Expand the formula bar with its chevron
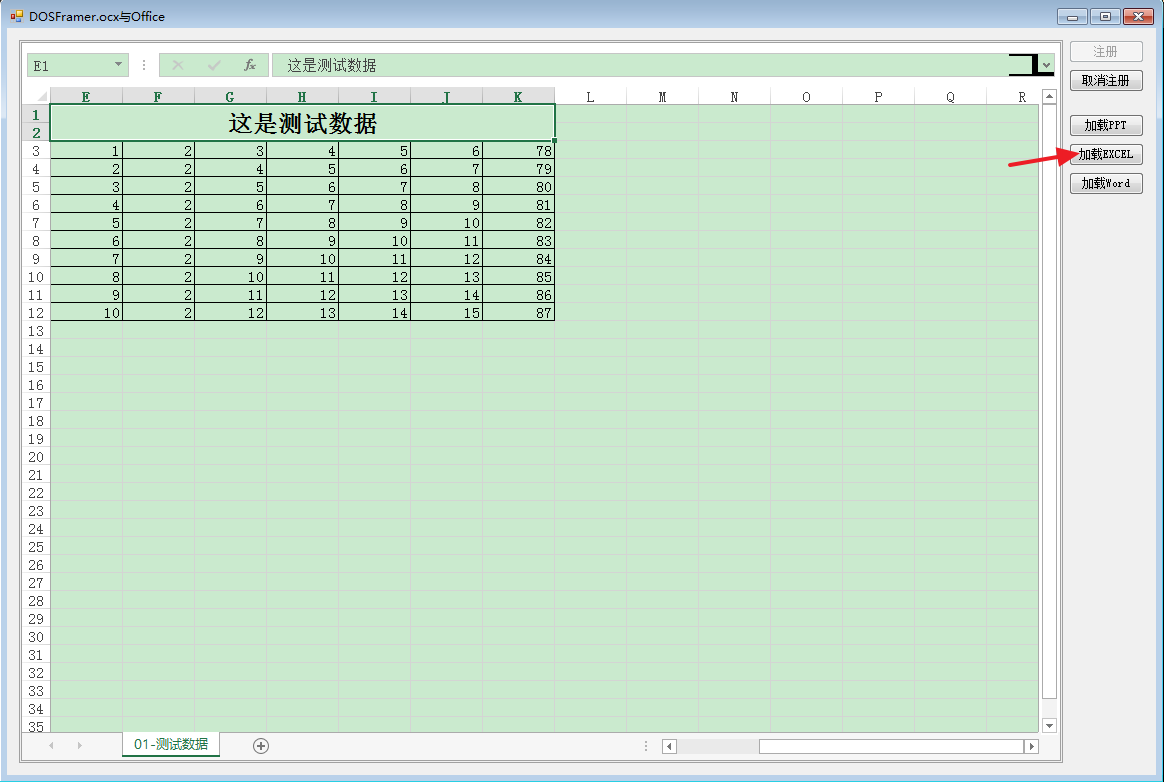1164x782 pixels. pyautogui.click(x=1044, y=66)
